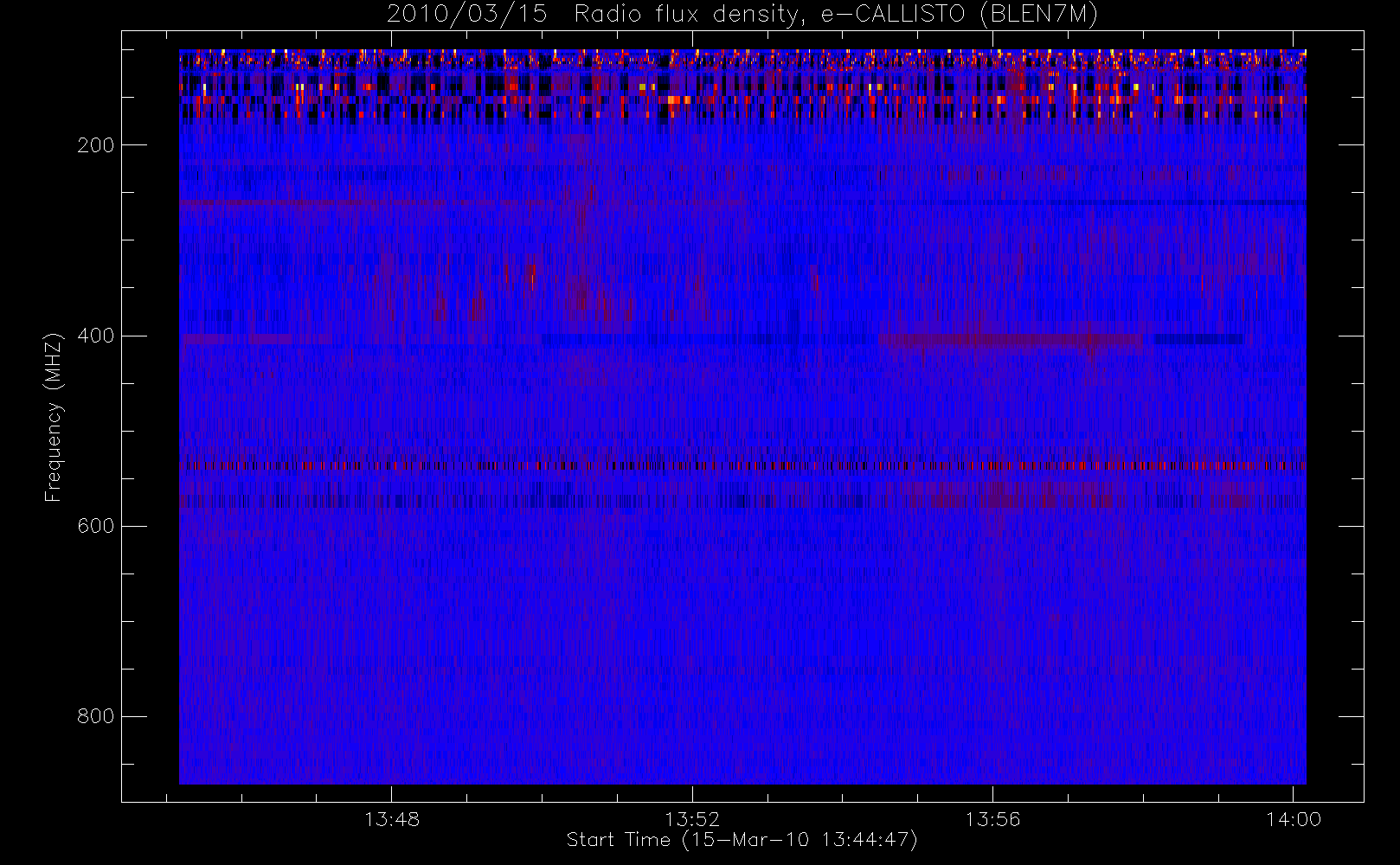Select the 600 frequency tick label
This screenshot has width=1400, height=865.
coord(95,526)
